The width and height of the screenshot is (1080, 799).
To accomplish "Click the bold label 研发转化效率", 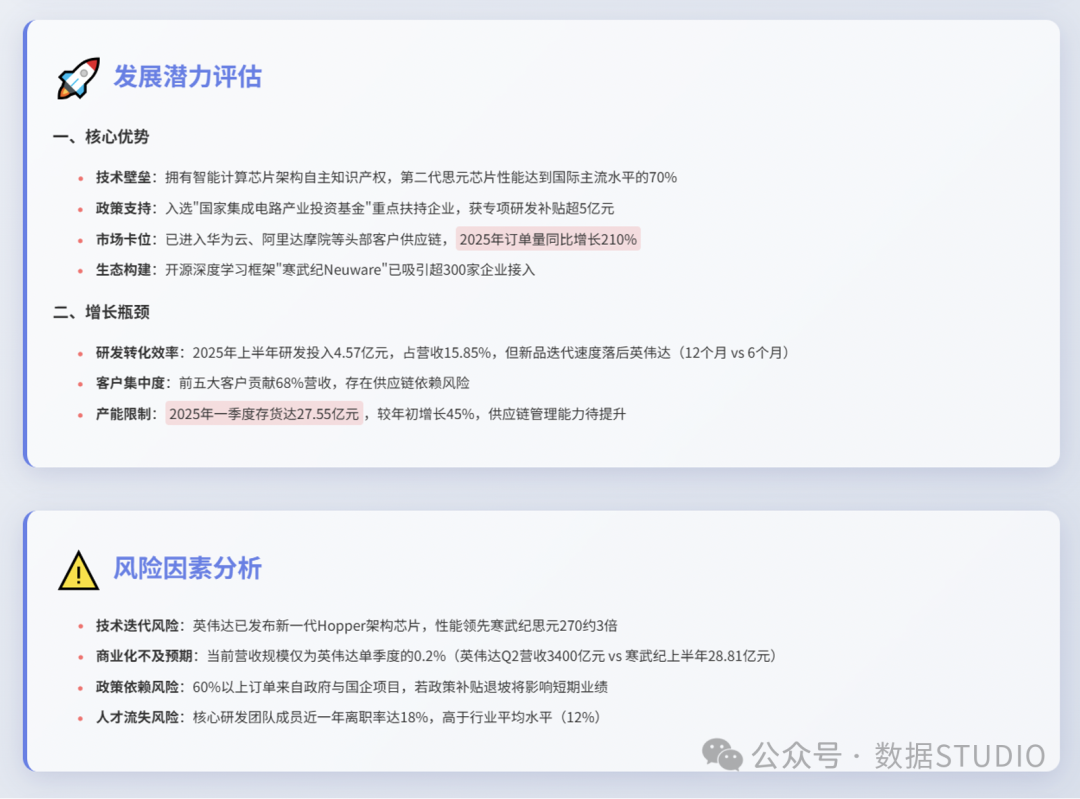I will 137,353.
